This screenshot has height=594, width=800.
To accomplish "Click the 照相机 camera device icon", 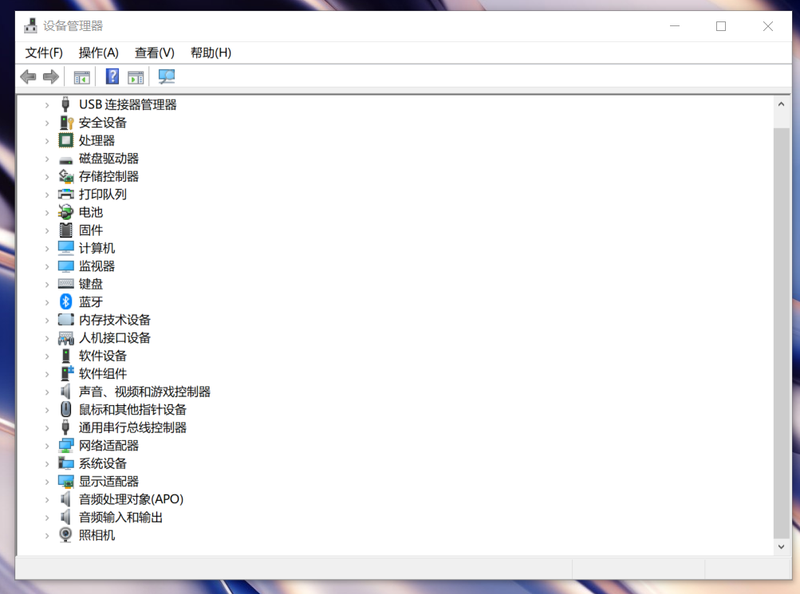I will [66, 535].
